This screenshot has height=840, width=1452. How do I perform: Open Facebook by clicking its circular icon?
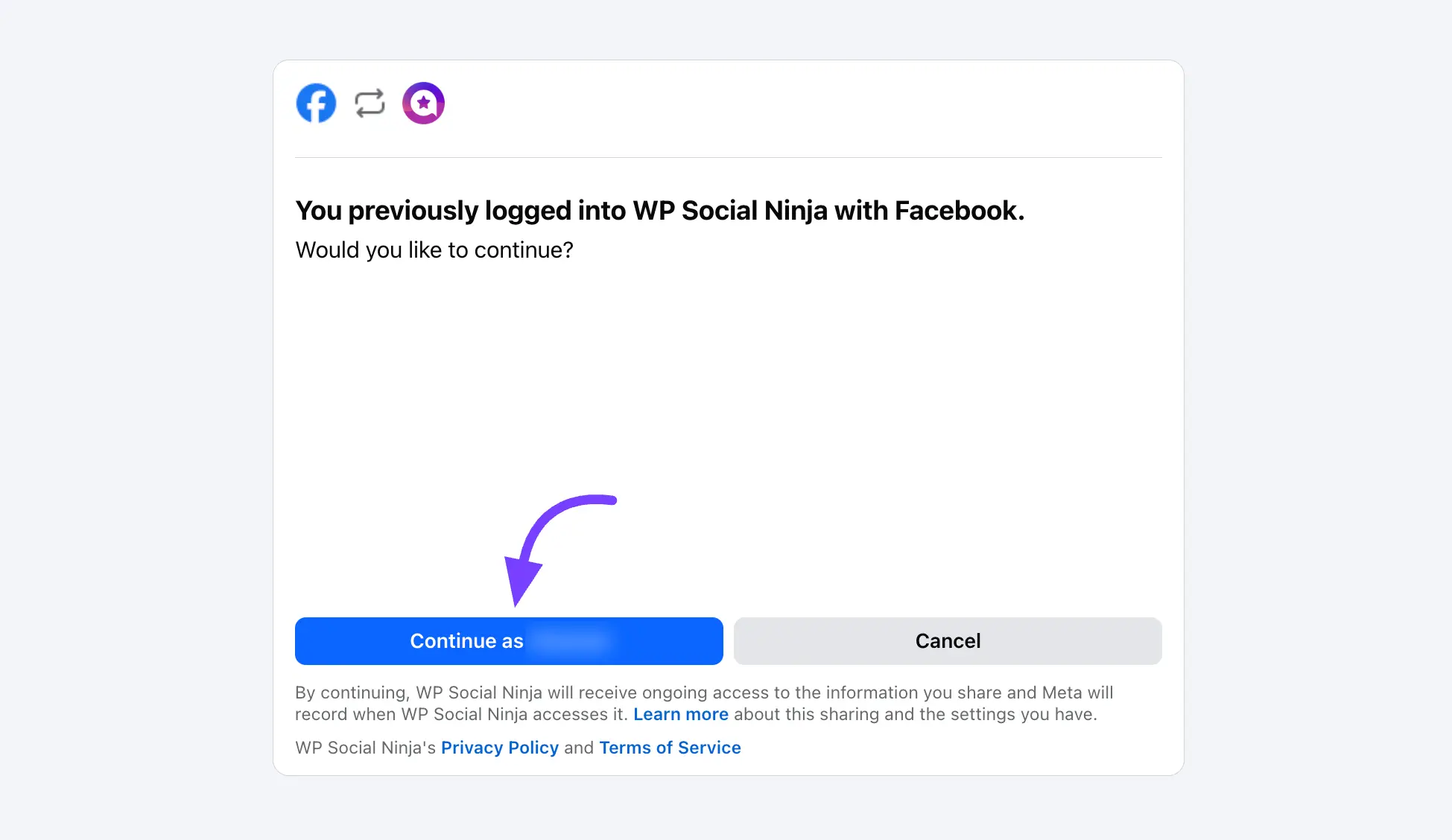[316, 104]
